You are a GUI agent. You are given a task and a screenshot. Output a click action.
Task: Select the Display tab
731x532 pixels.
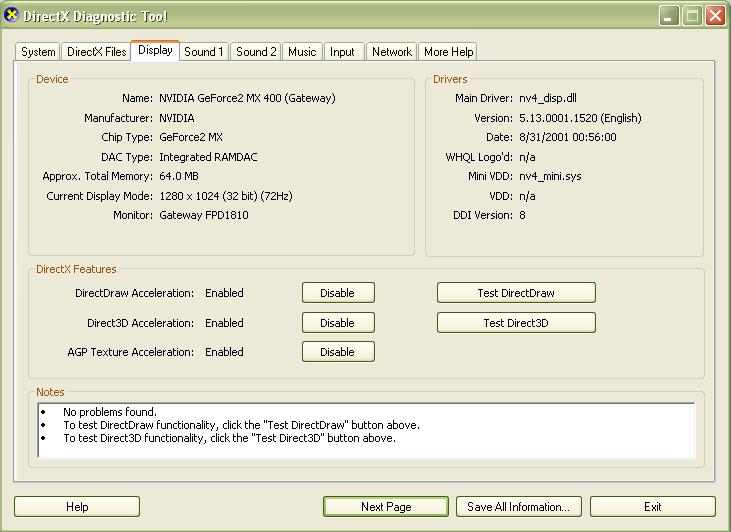tap(155, 50)
